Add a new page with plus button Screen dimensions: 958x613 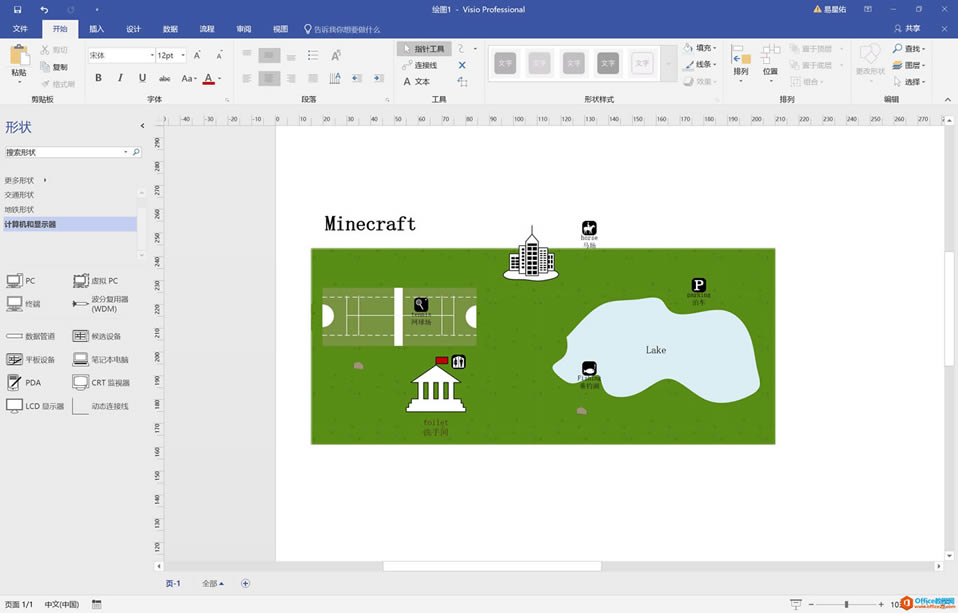245,584
